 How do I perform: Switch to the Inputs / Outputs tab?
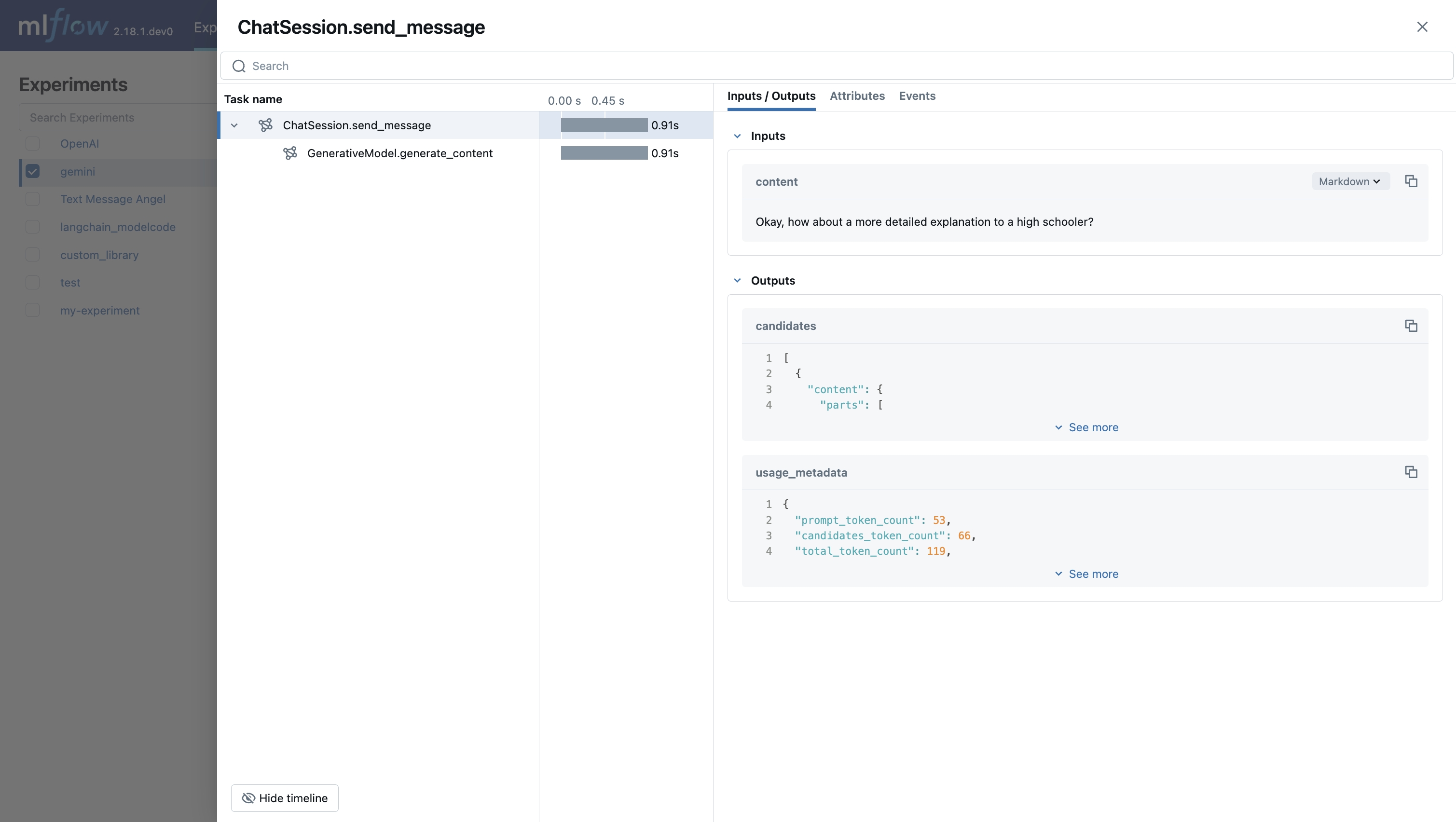(771, 96)
